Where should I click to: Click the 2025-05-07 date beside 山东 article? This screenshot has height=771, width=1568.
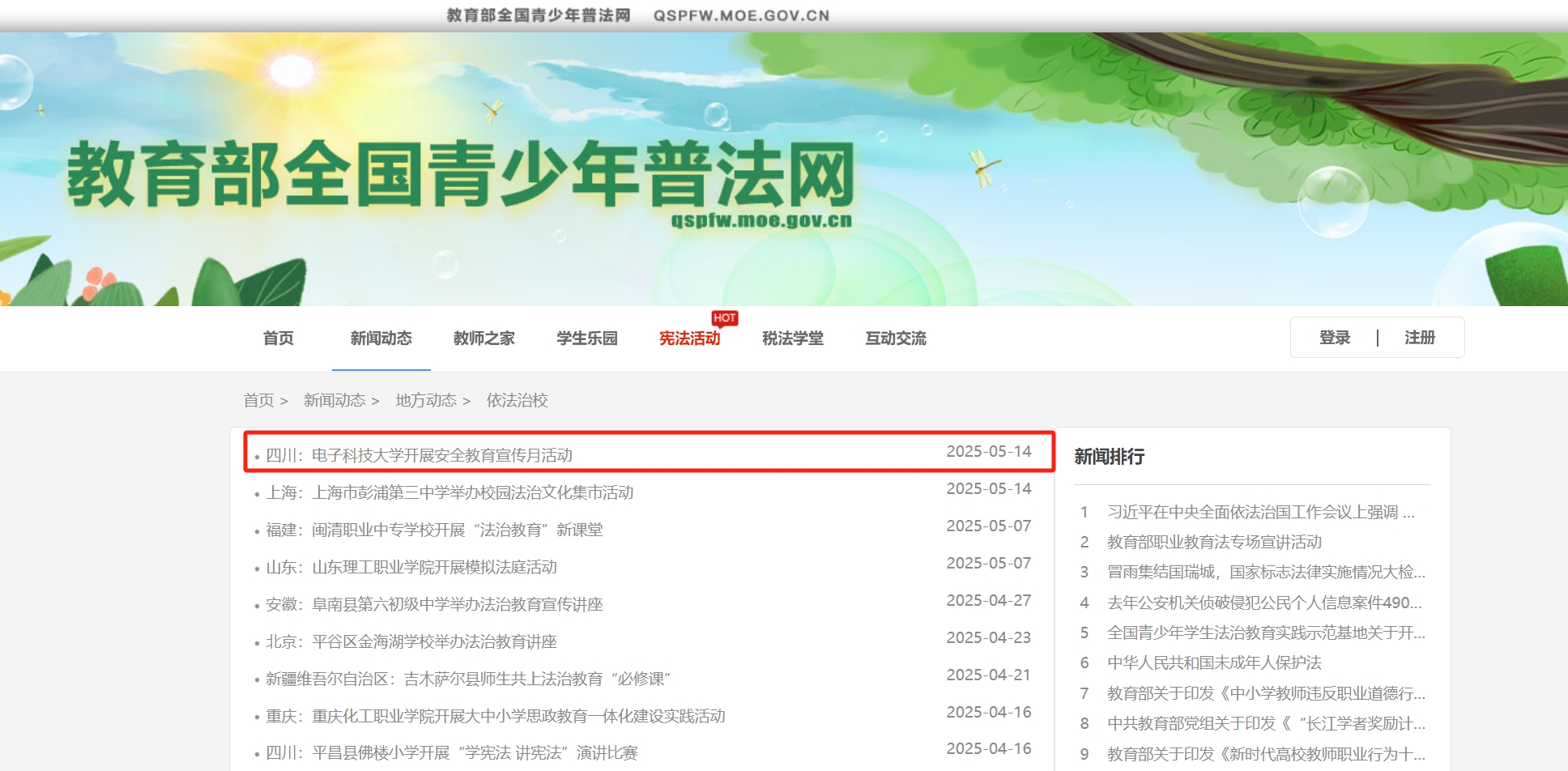(989, 563)
